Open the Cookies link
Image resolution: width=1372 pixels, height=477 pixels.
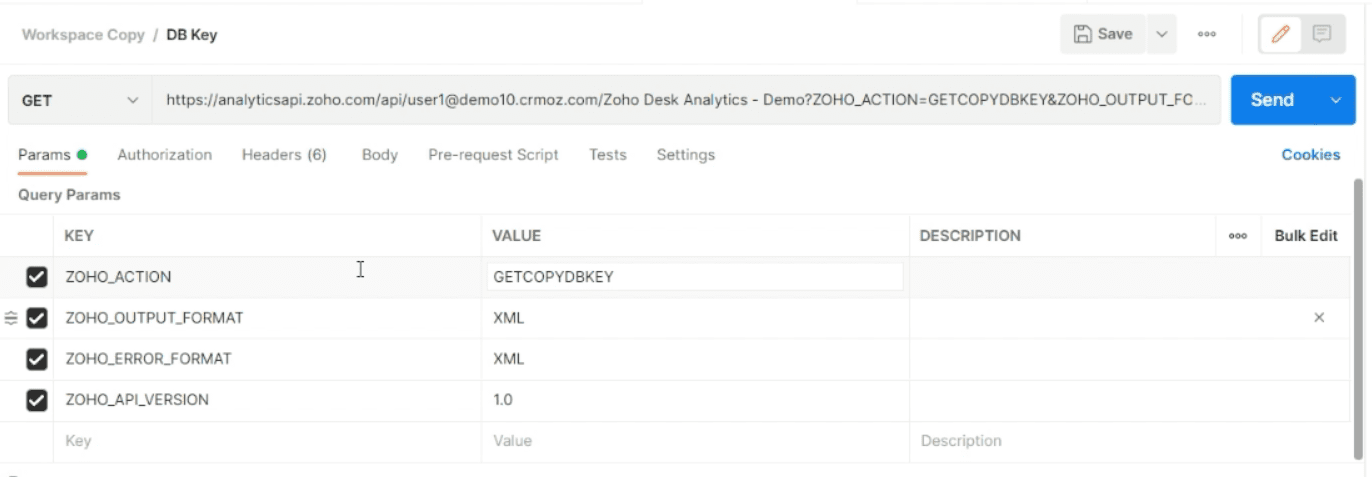tap(1310, 155)
